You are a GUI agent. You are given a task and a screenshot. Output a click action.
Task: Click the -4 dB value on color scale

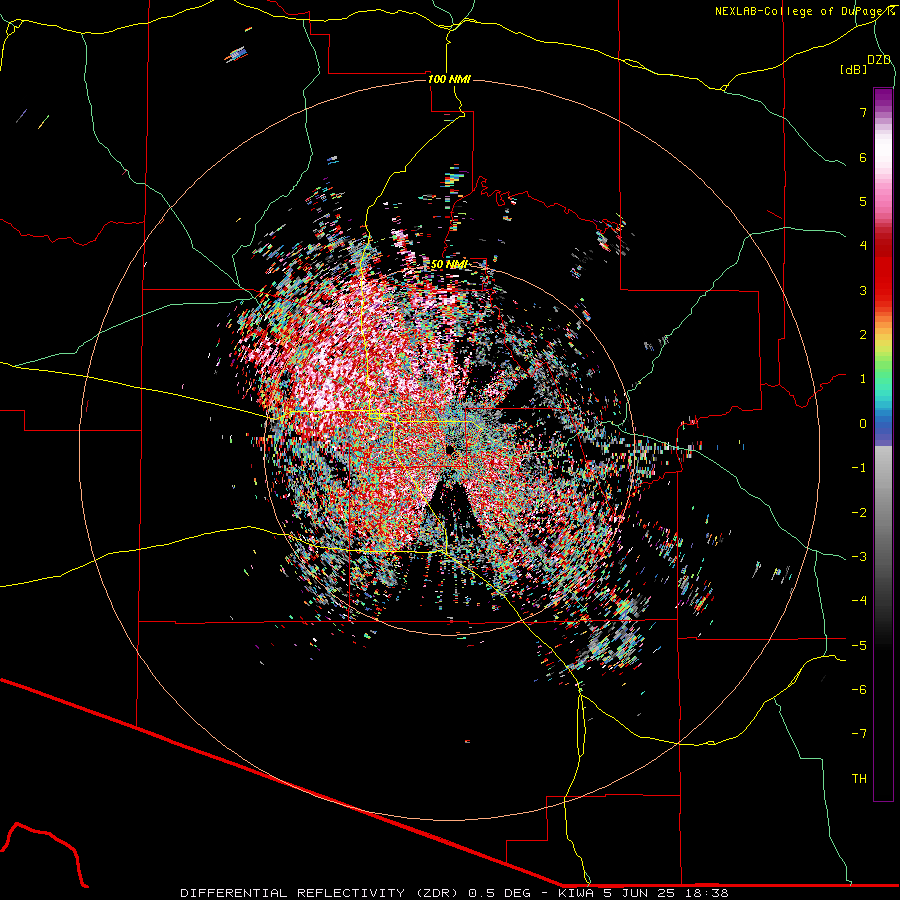click(x=859, y=600)
